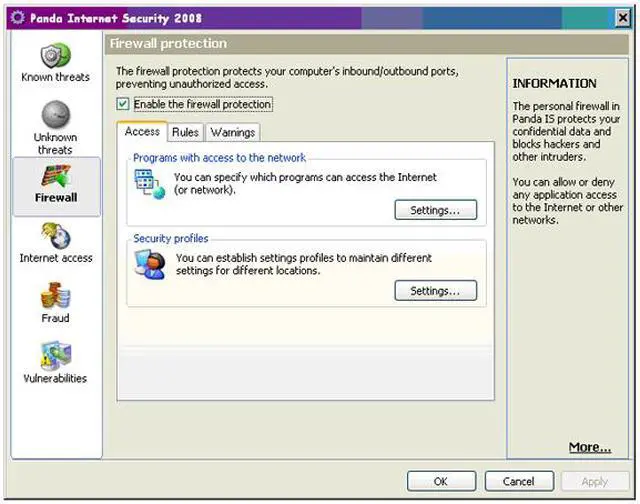Click the 'Programs with access to the network' heading

pos(219,158)
